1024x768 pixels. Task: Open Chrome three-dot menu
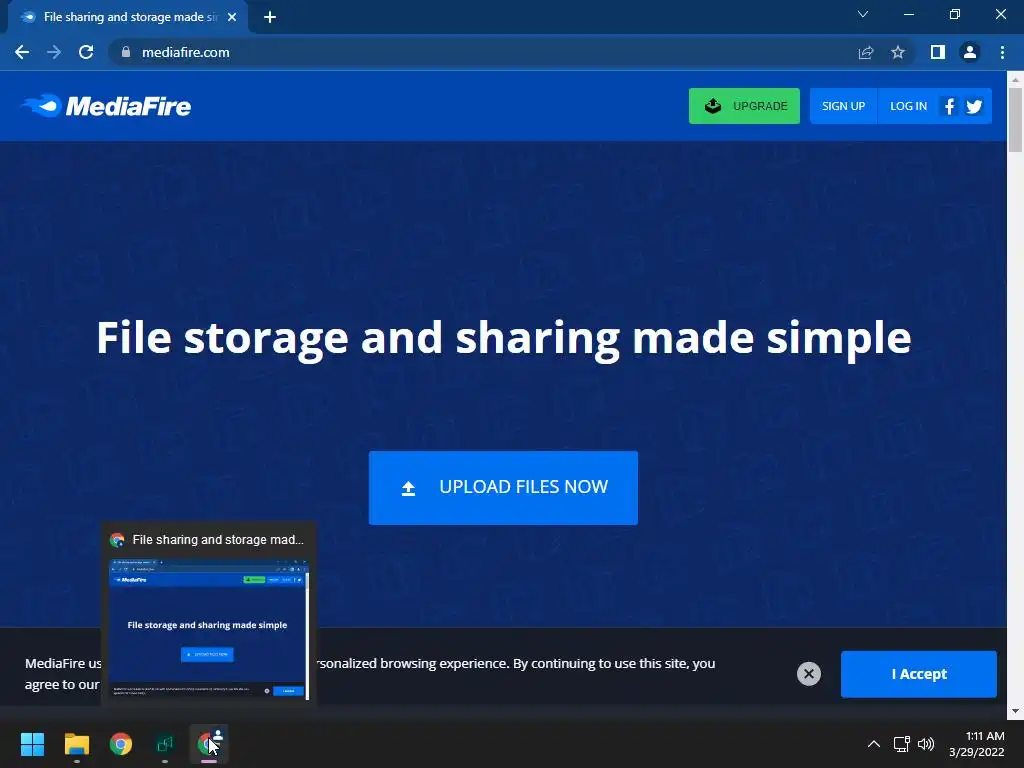point(1002,52)
